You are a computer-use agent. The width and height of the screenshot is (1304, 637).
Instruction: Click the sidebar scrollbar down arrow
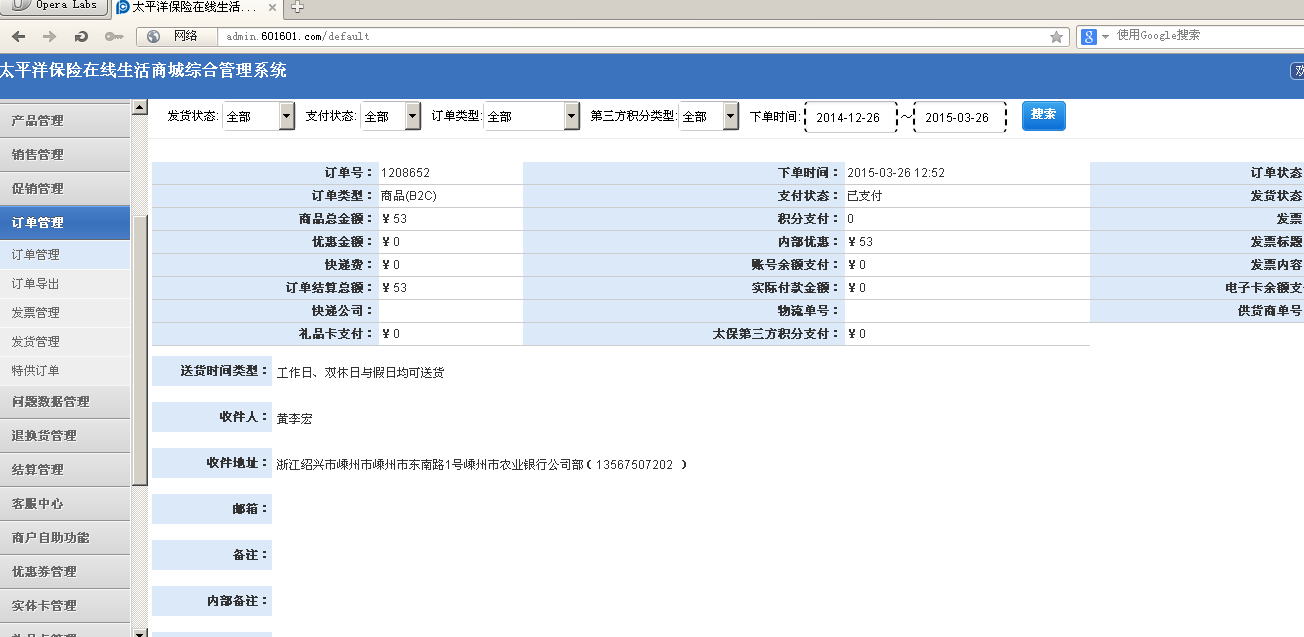(x=140, y=631)
